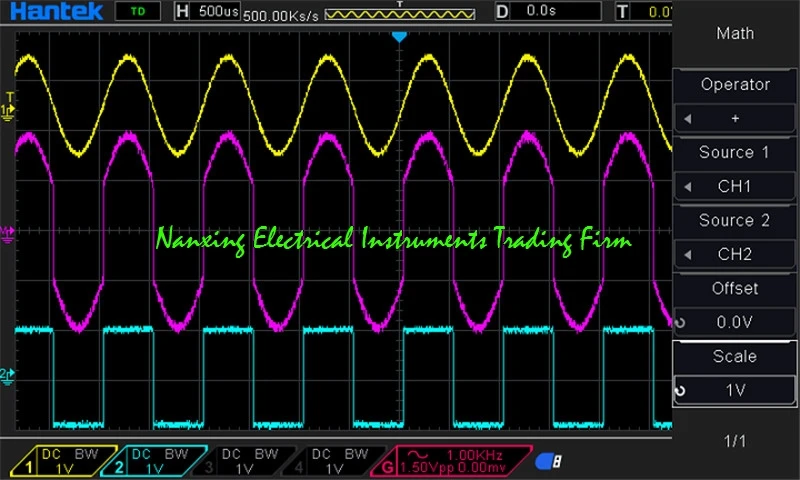Click the CH1 yellow ground marker

(8, 112)
